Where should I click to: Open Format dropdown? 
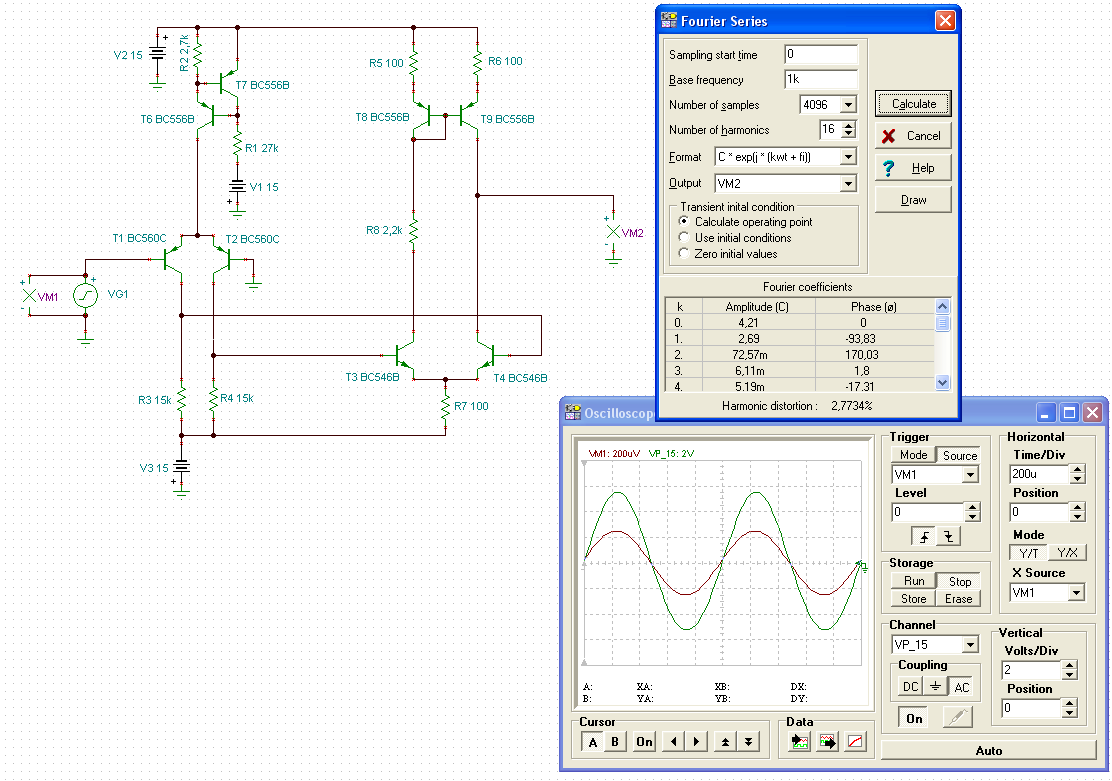(x=848, y=157)
